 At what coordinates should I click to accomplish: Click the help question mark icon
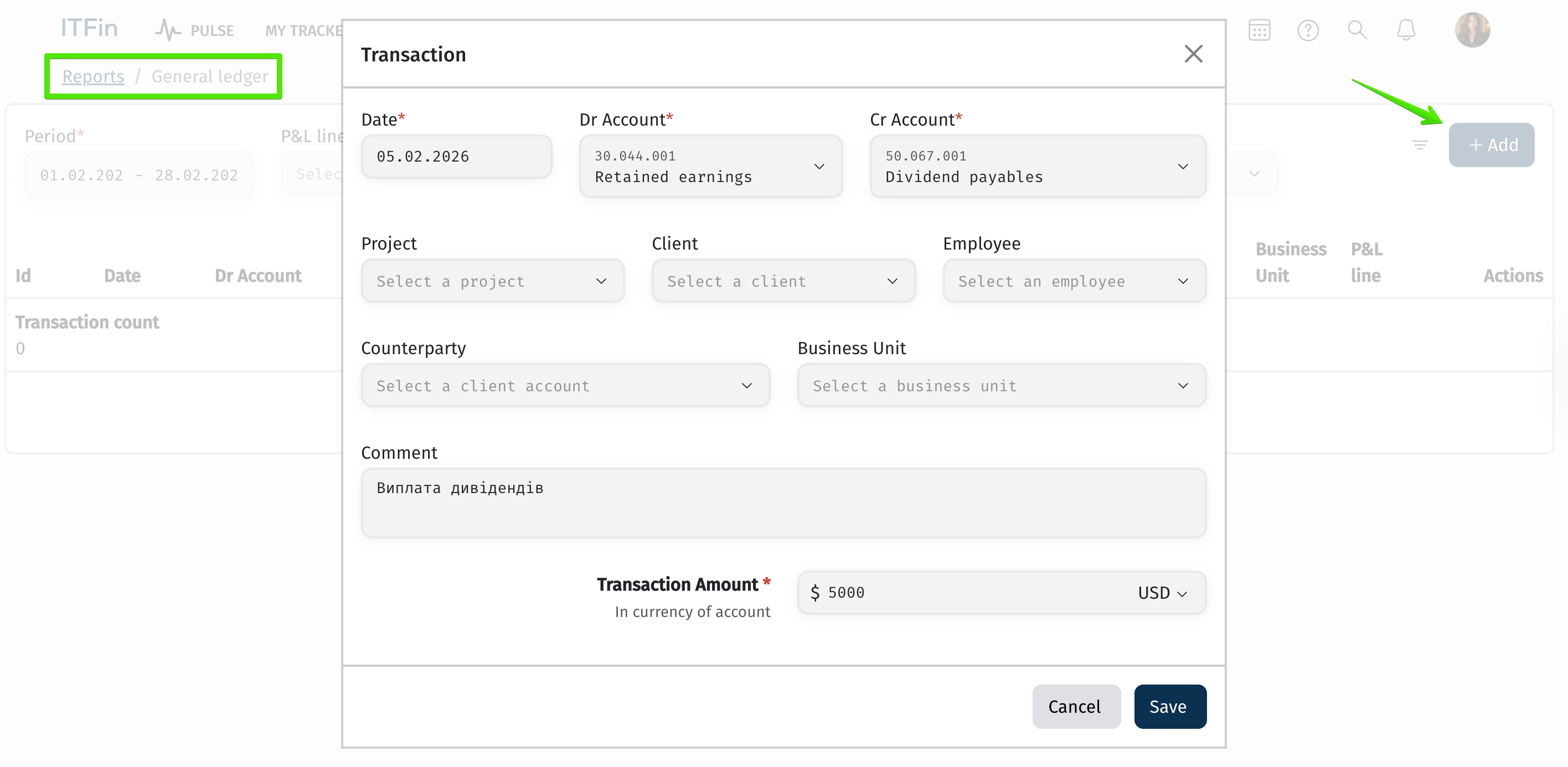pos(1307,30)
